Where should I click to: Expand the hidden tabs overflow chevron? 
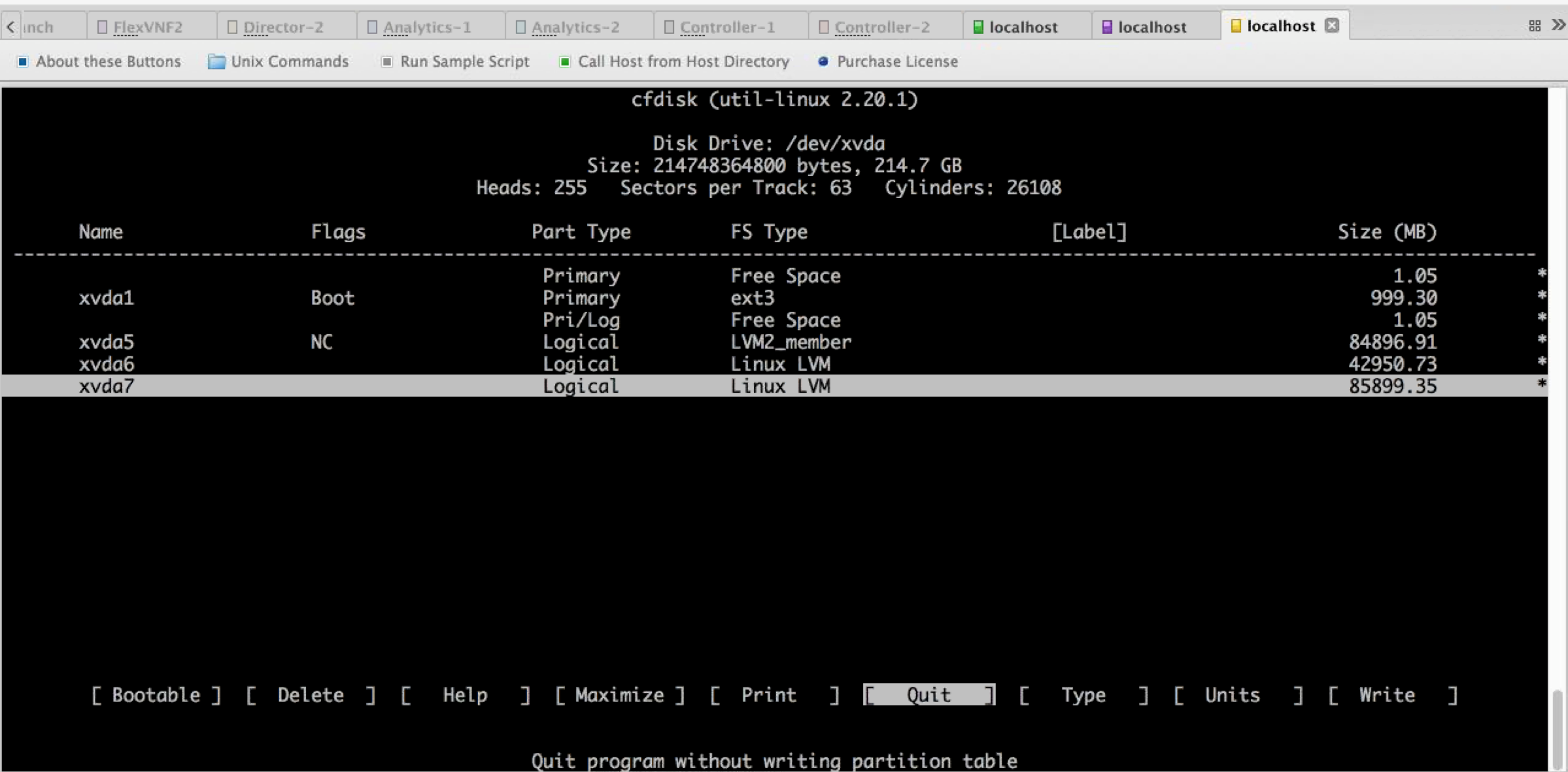(1558, 25)
